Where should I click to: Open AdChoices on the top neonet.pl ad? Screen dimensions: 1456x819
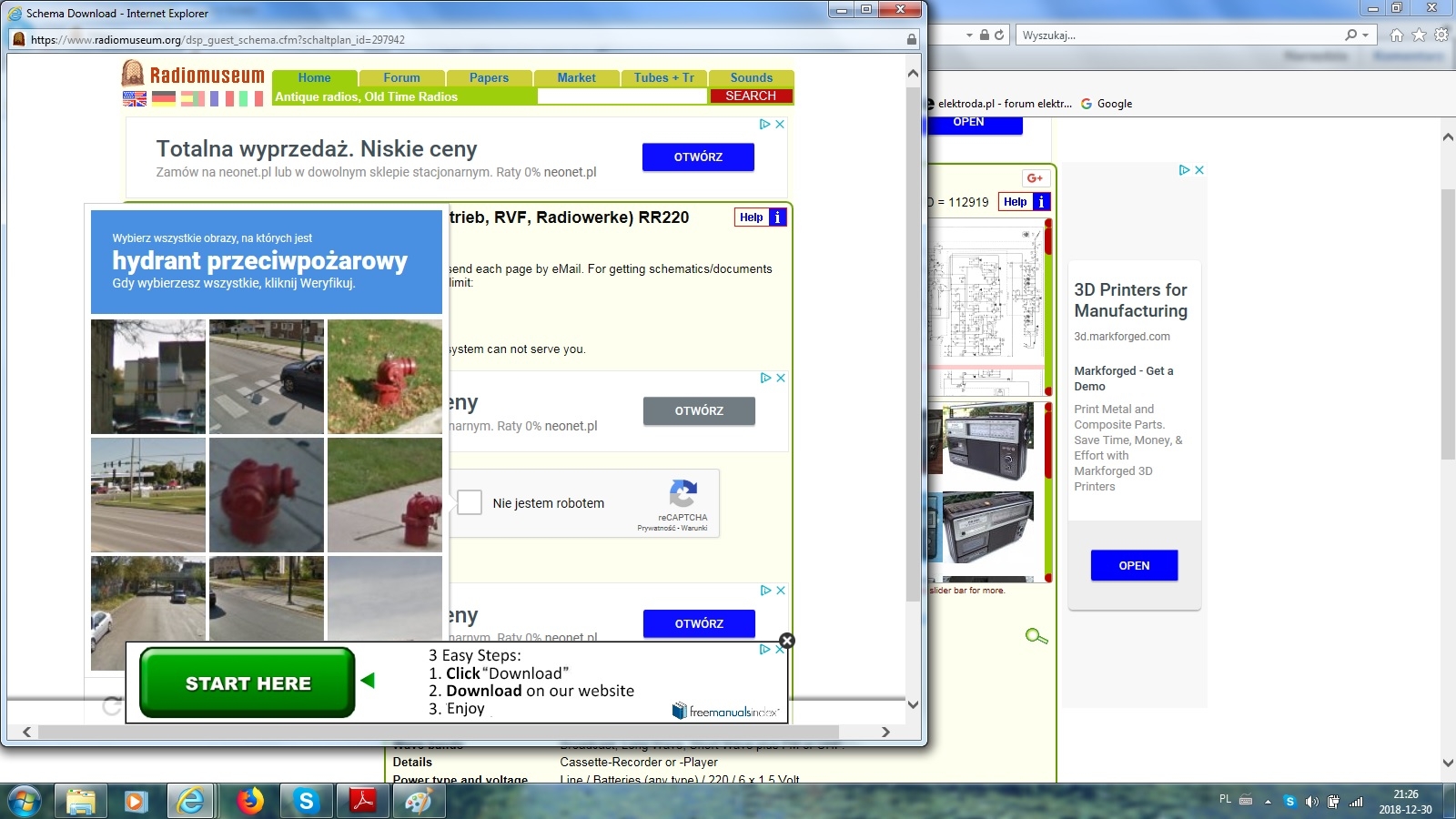765,124
